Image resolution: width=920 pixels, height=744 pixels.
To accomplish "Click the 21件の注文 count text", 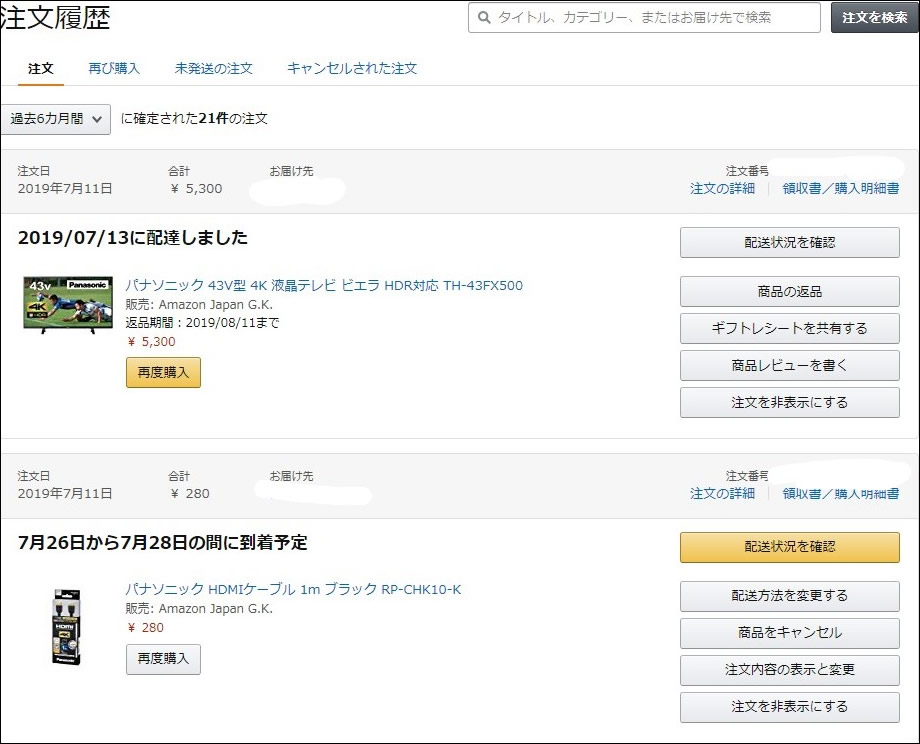I will click(233, 119).
